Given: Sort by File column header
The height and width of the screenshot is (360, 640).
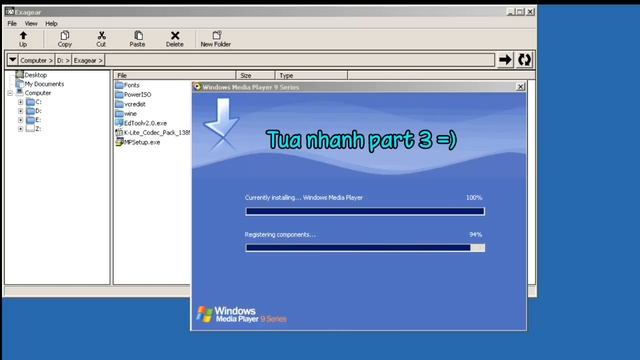Looking at the screenshot, I should point(175,76).
